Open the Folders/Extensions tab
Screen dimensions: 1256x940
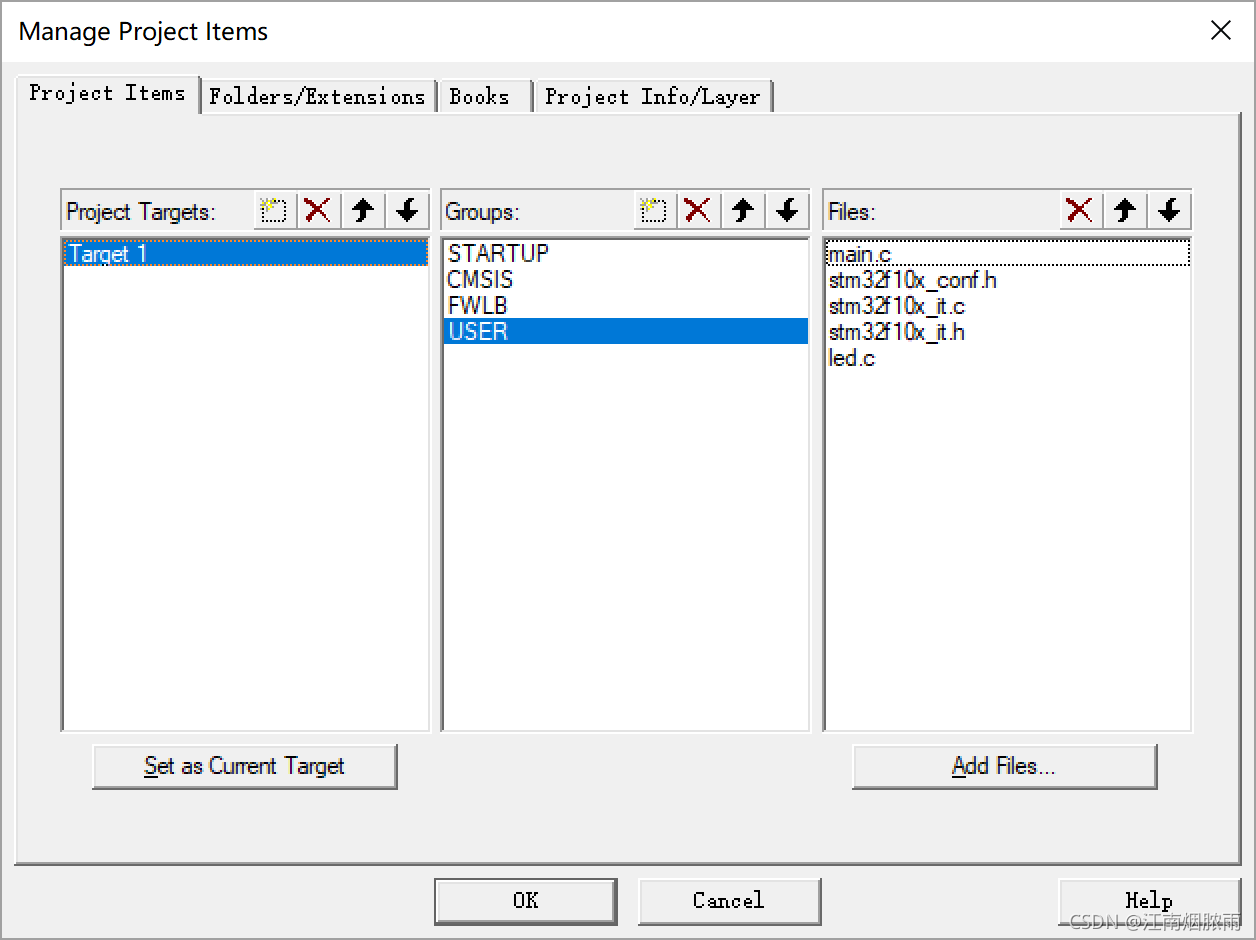318,97
